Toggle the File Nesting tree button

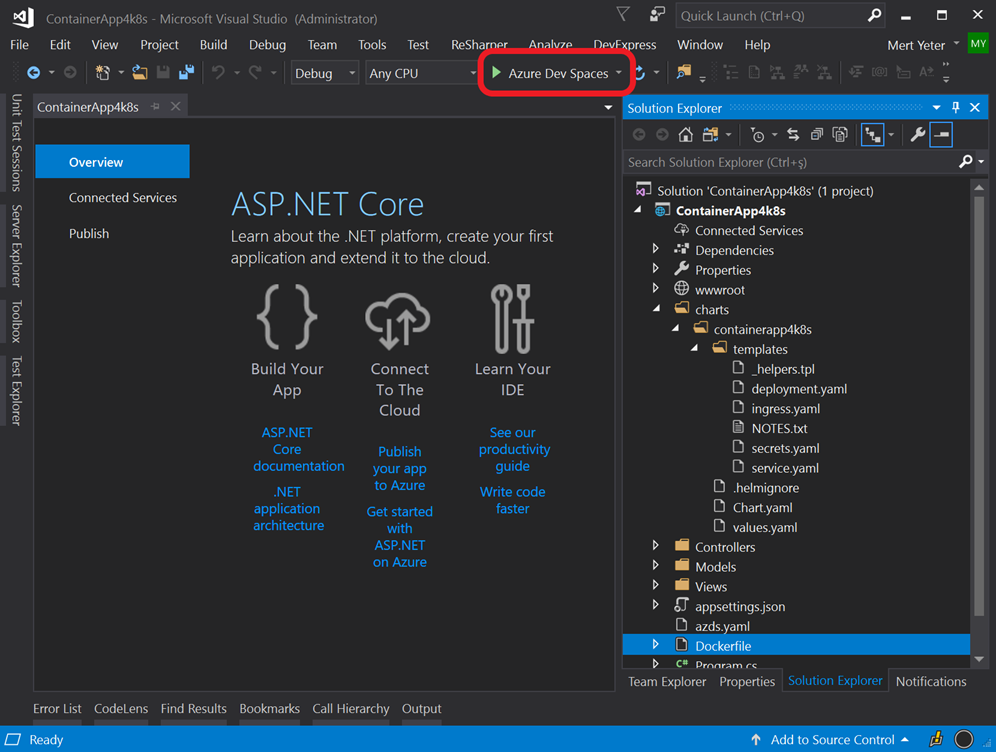873,135
